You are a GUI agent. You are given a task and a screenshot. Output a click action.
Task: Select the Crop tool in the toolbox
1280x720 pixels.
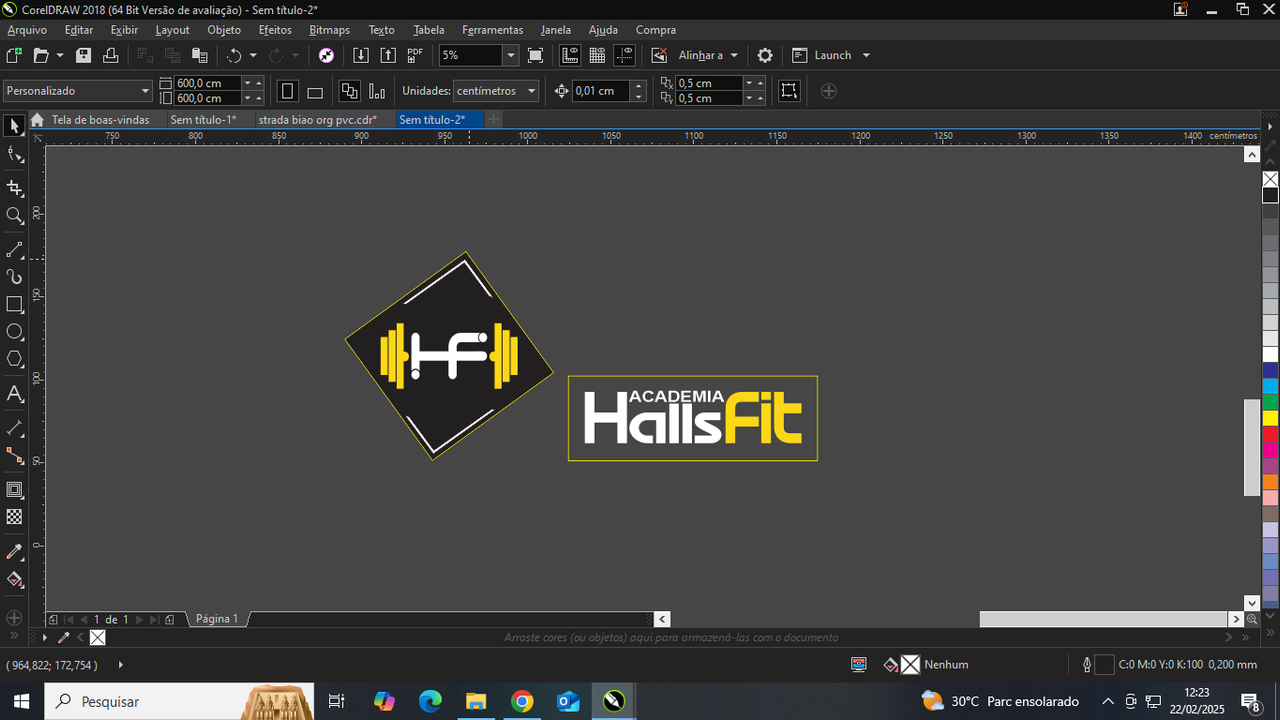tap(14, 188)
